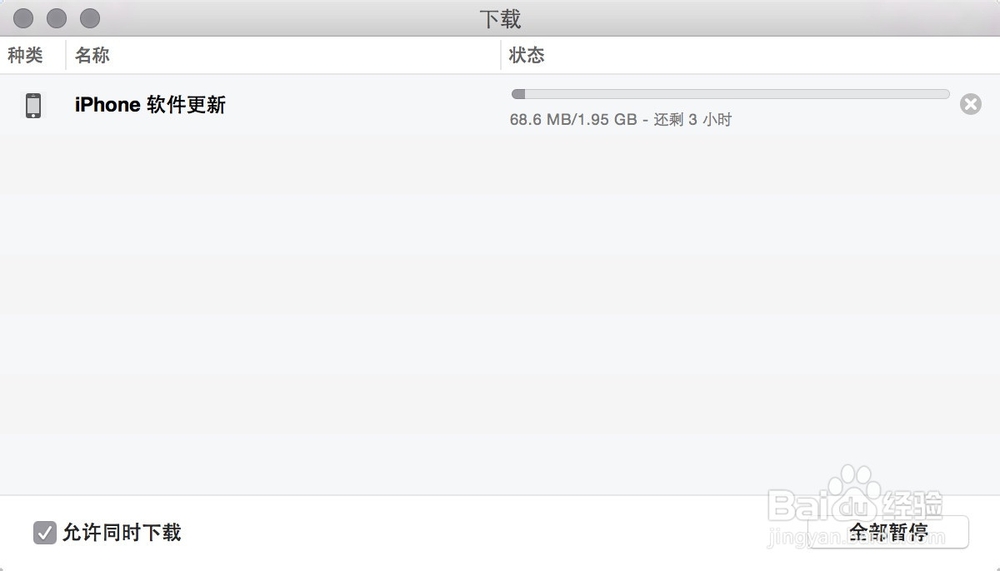Click the 68.6 MB/1.95 GB status text
This screenshot has width=1000, height=571.
tap(621, 119)
